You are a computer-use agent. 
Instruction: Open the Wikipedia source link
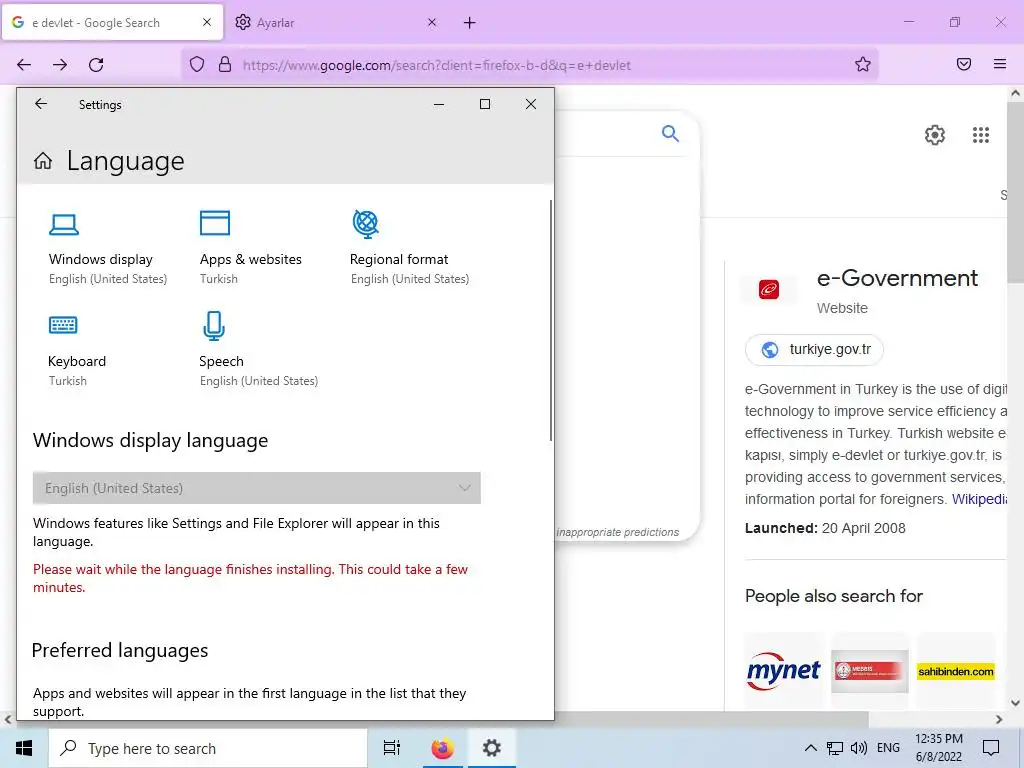[x=979, y=499]
